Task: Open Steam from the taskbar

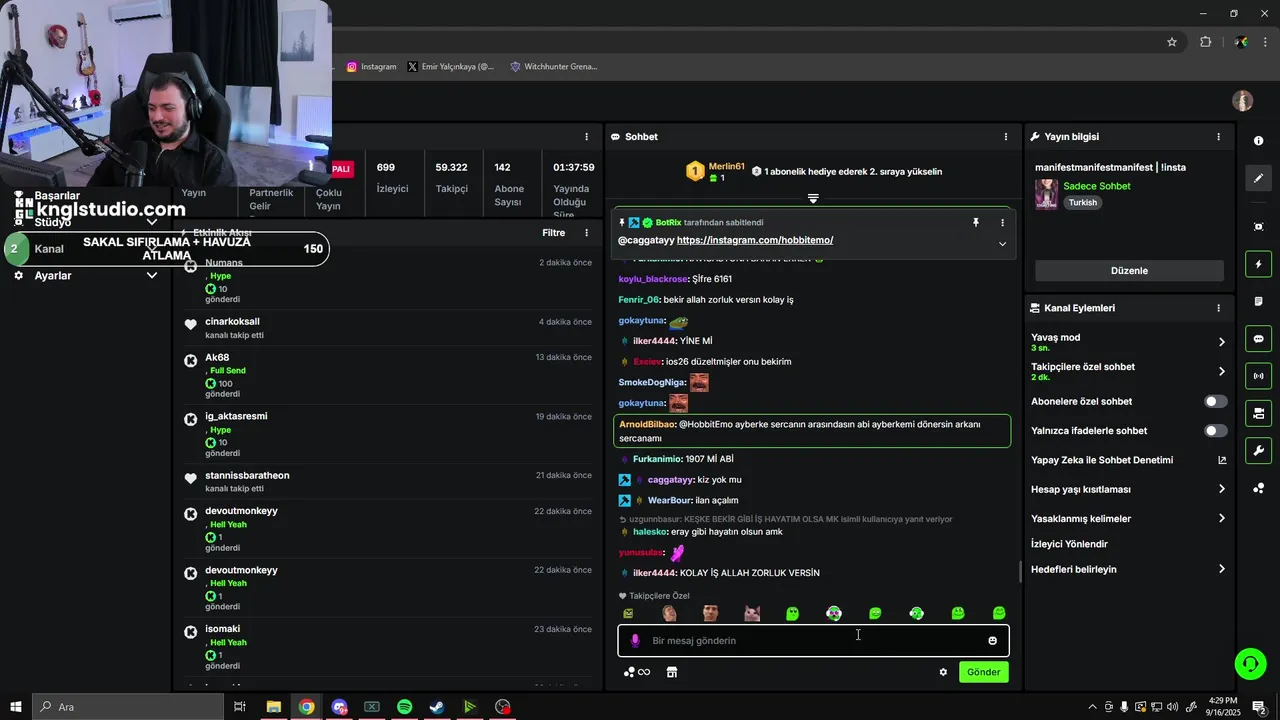Action: click(437, 707)
